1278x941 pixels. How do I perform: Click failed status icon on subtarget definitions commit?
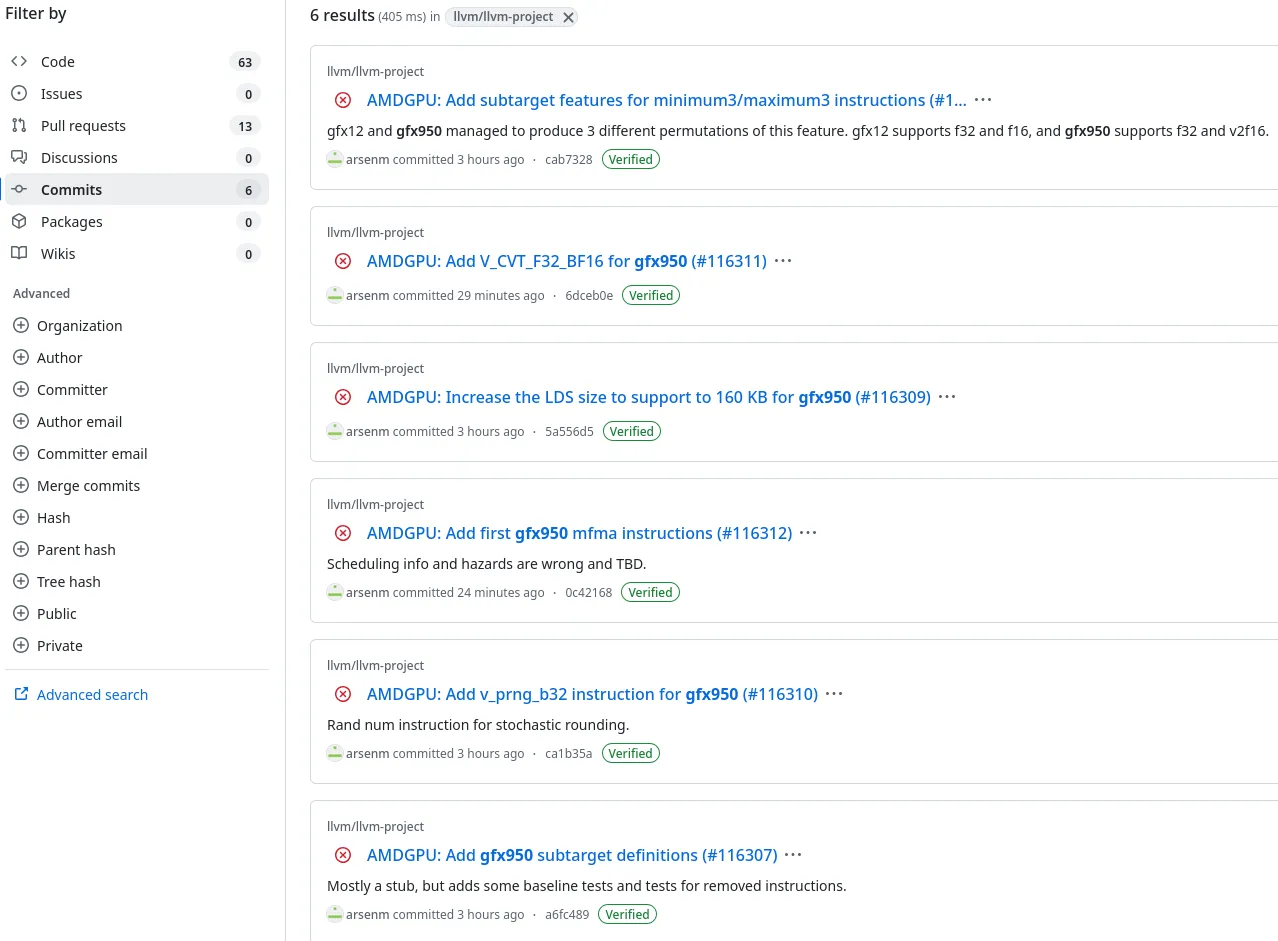(343, 855)
